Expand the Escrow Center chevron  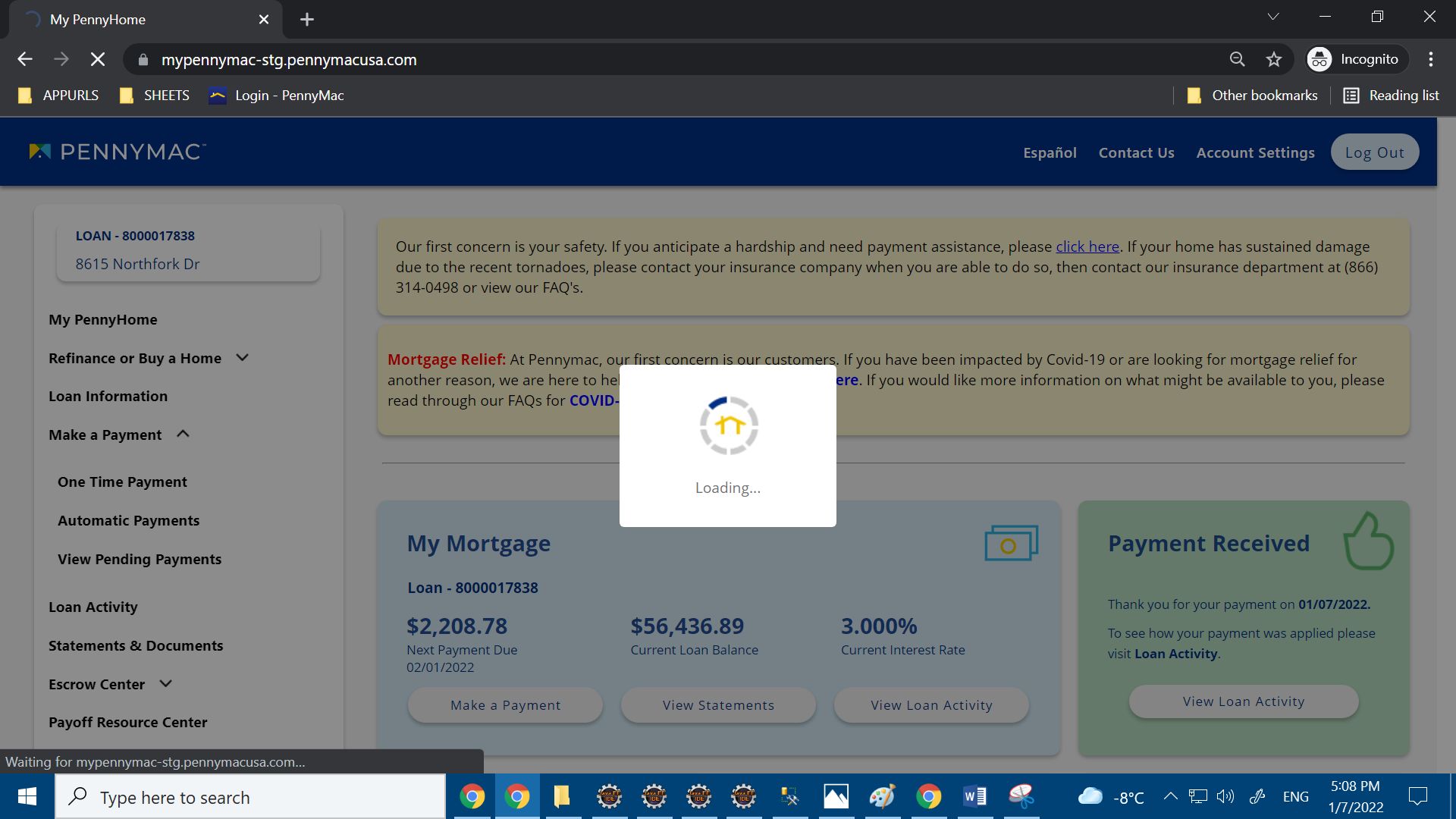(165, 684)
